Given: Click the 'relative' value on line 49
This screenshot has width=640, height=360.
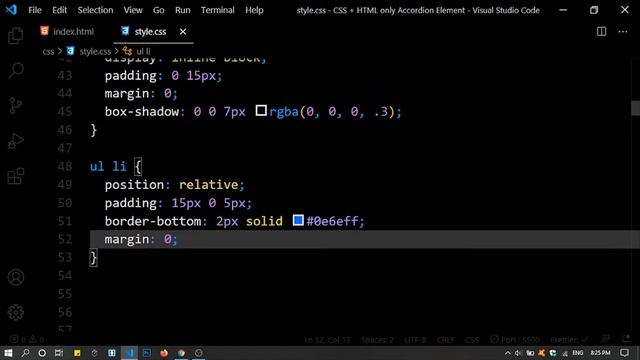Looking at the screenshot, I should (209, 184).
